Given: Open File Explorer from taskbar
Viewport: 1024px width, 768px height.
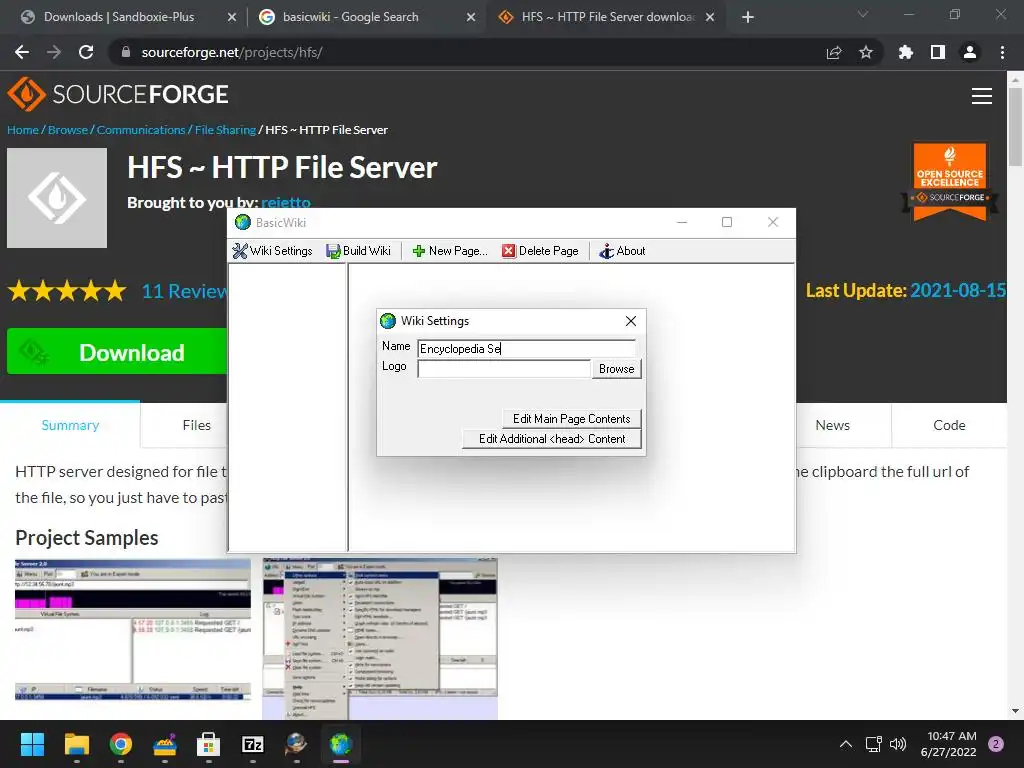Looking at the screenshot, I should point(76,744).
